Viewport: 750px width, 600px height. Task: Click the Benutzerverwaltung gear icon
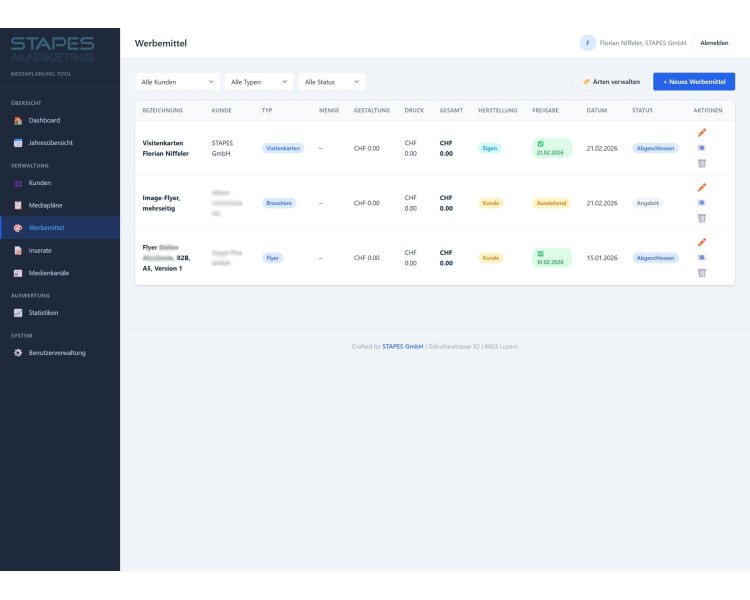pyautogui.click(x=18, y=353)
